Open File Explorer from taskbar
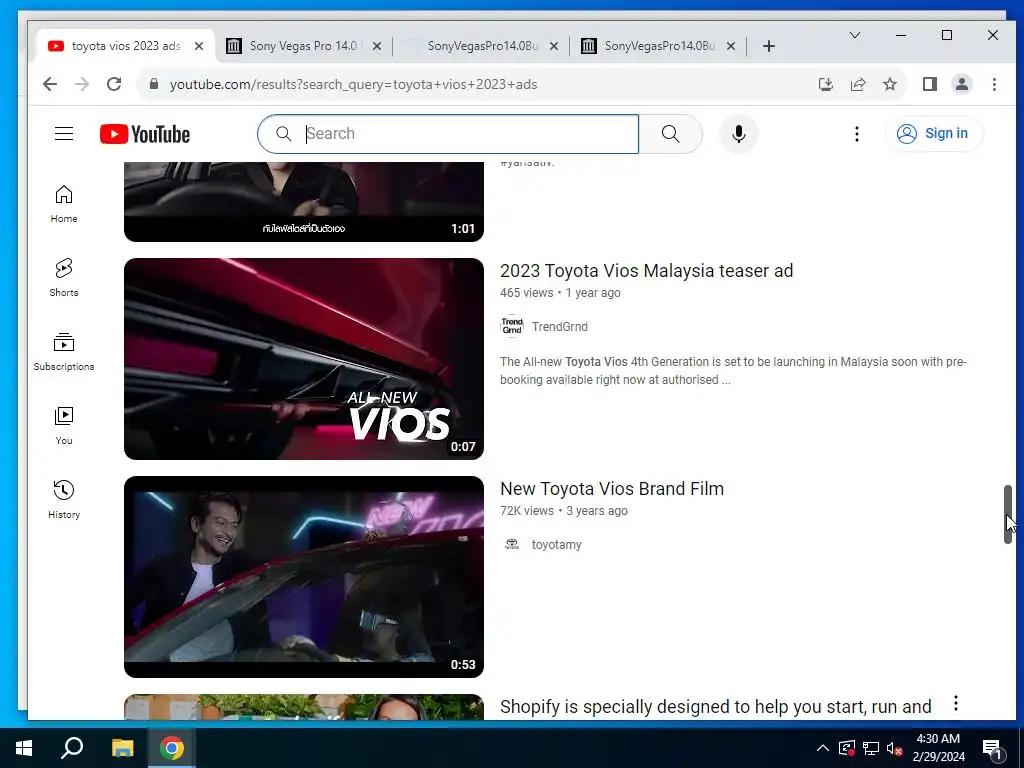This screenshot has width=1024, height=768. [122, 748]
